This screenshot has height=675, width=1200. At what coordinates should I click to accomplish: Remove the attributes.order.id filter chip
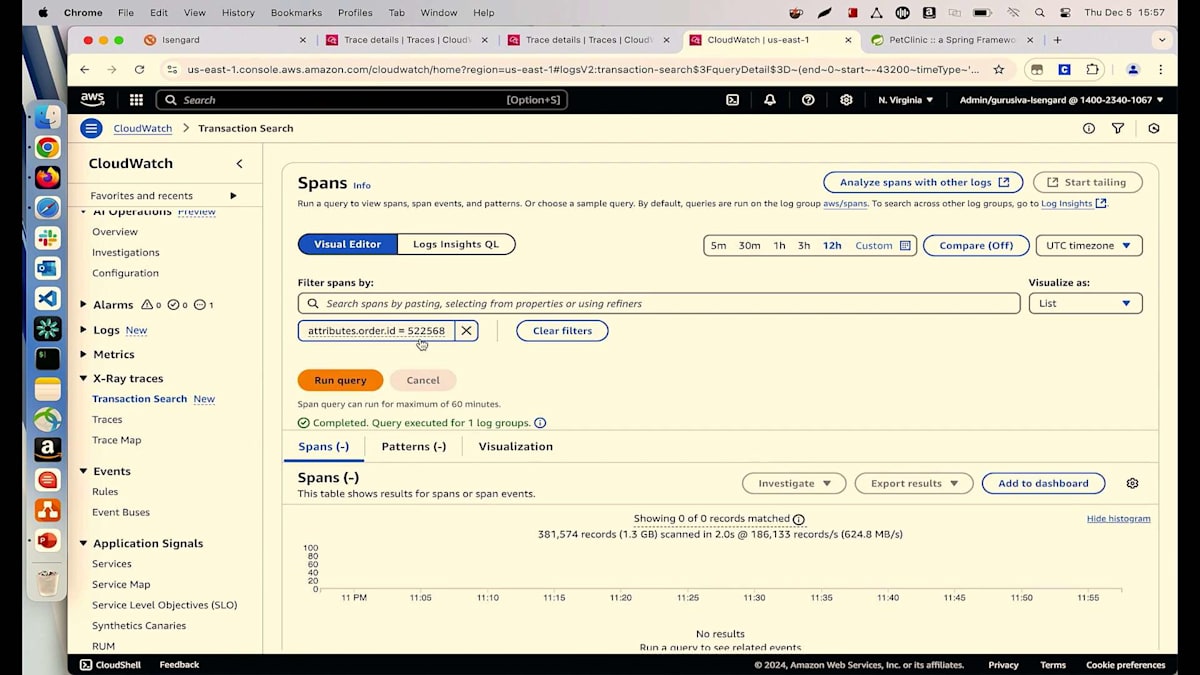pyautogui.click(x=466, y=331)
